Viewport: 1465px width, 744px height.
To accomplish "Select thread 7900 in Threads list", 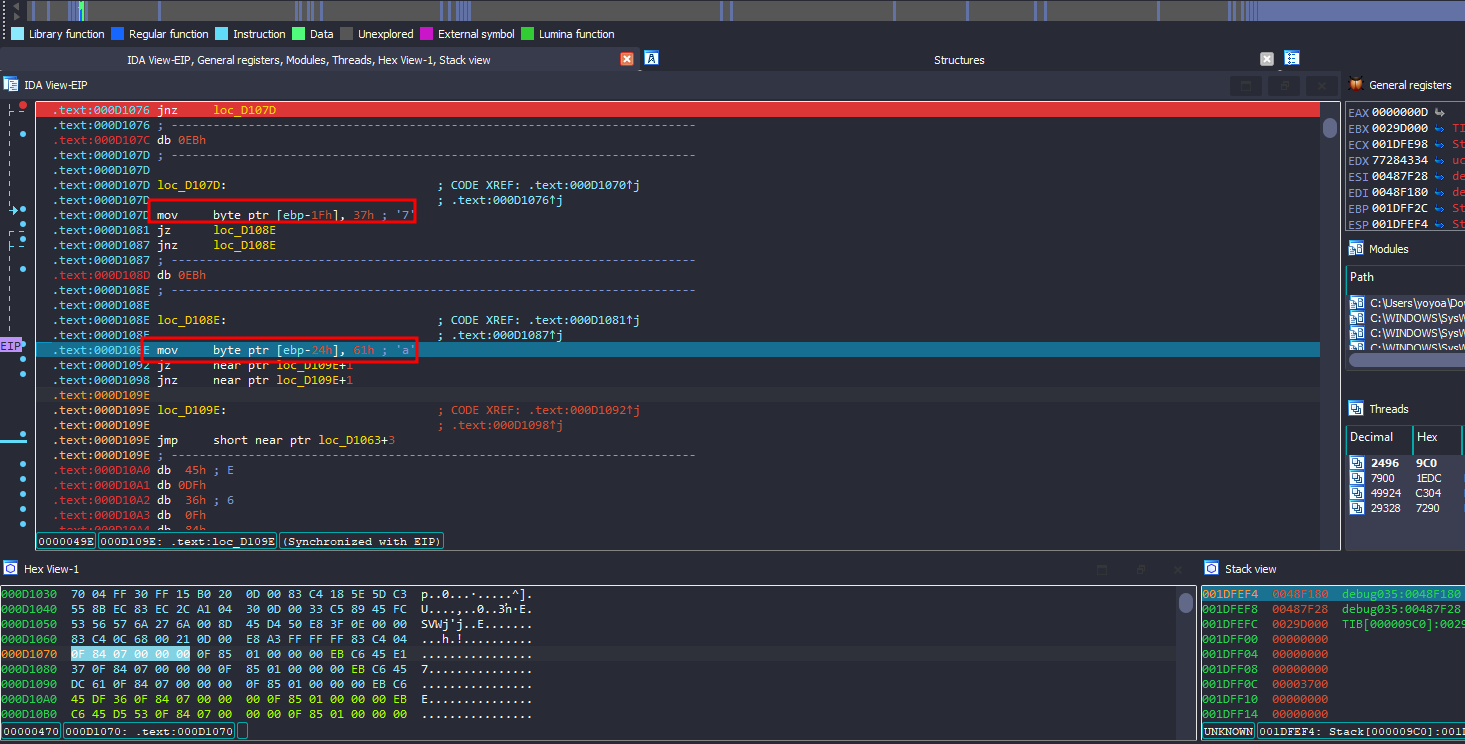I will (1383, 478).
